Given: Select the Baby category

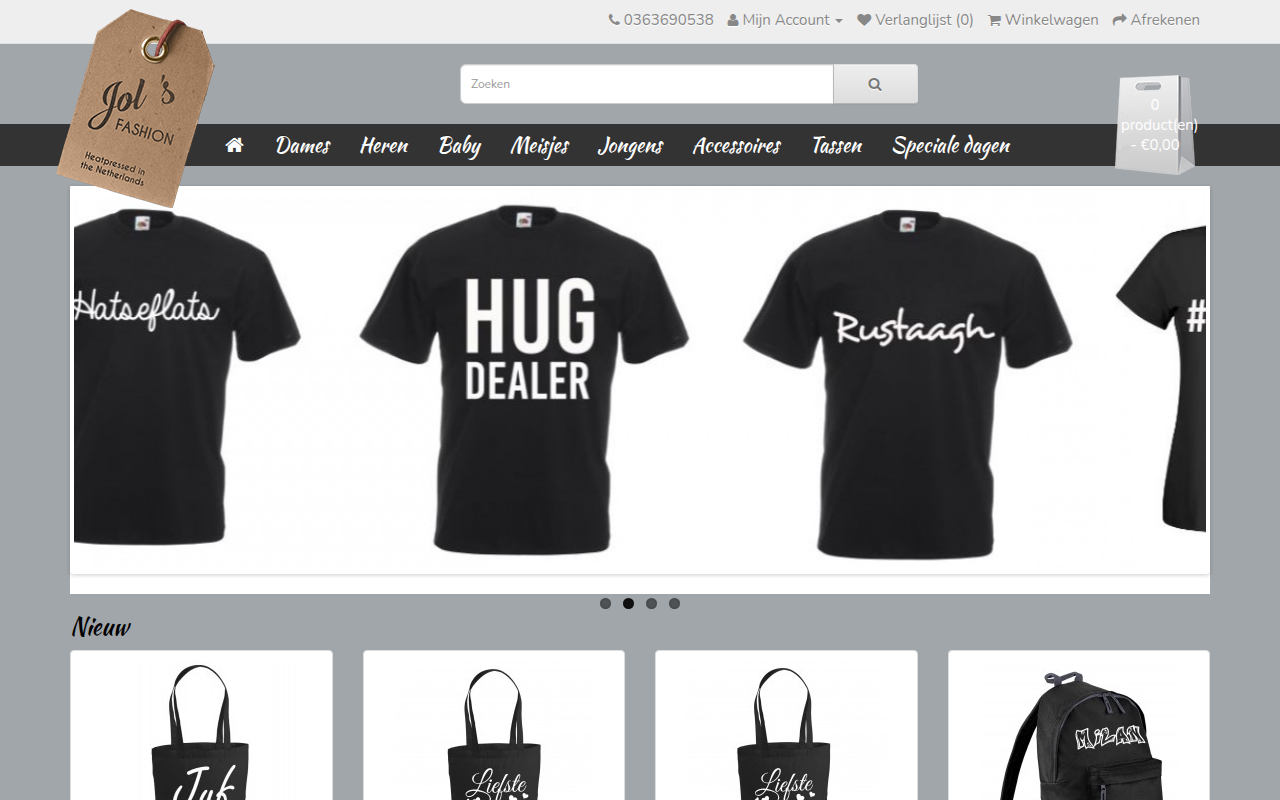Looking at the screenshot, I should [x=460, y=145].
